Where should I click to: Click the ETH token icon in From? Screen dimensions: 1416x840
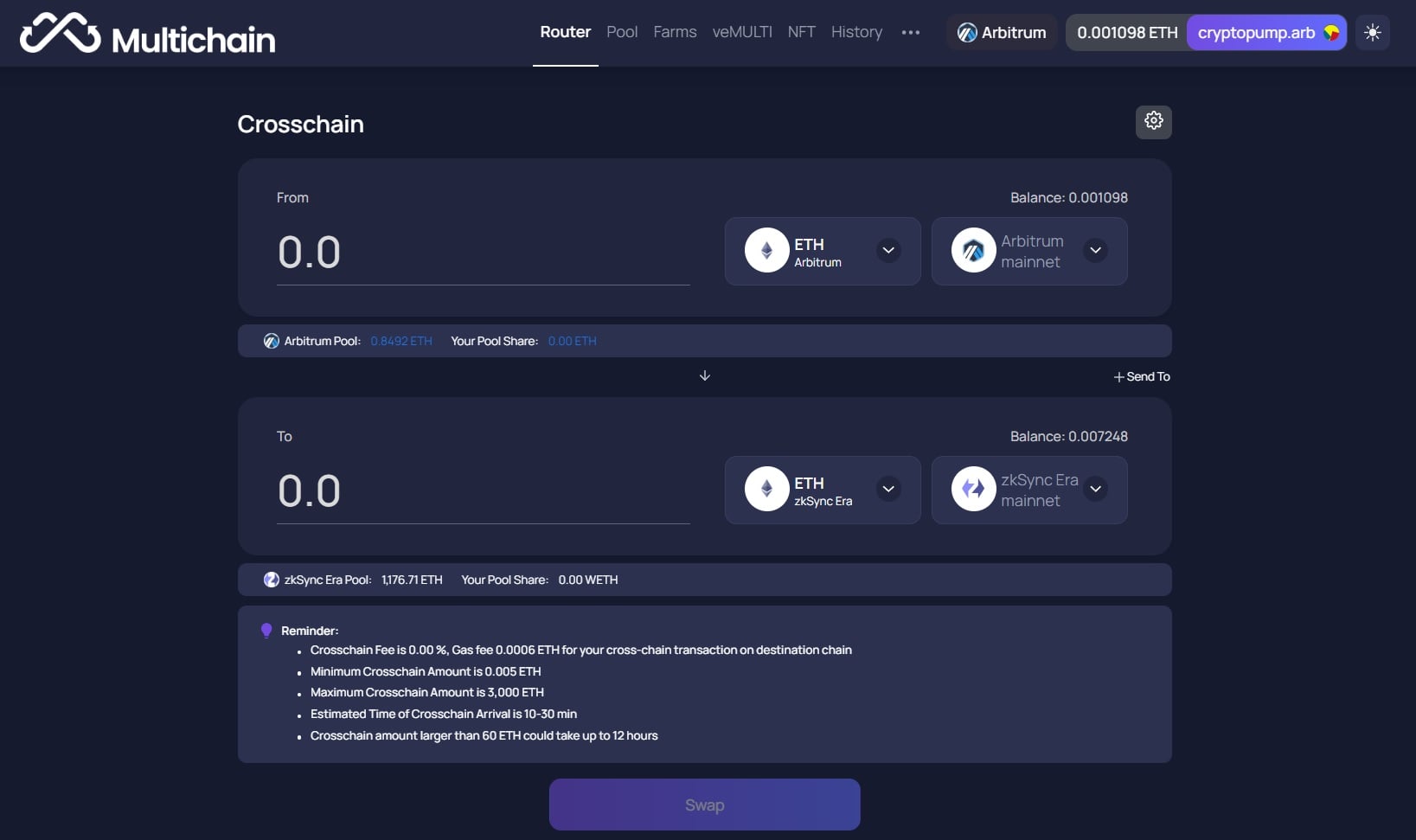(x=766, y=250)
